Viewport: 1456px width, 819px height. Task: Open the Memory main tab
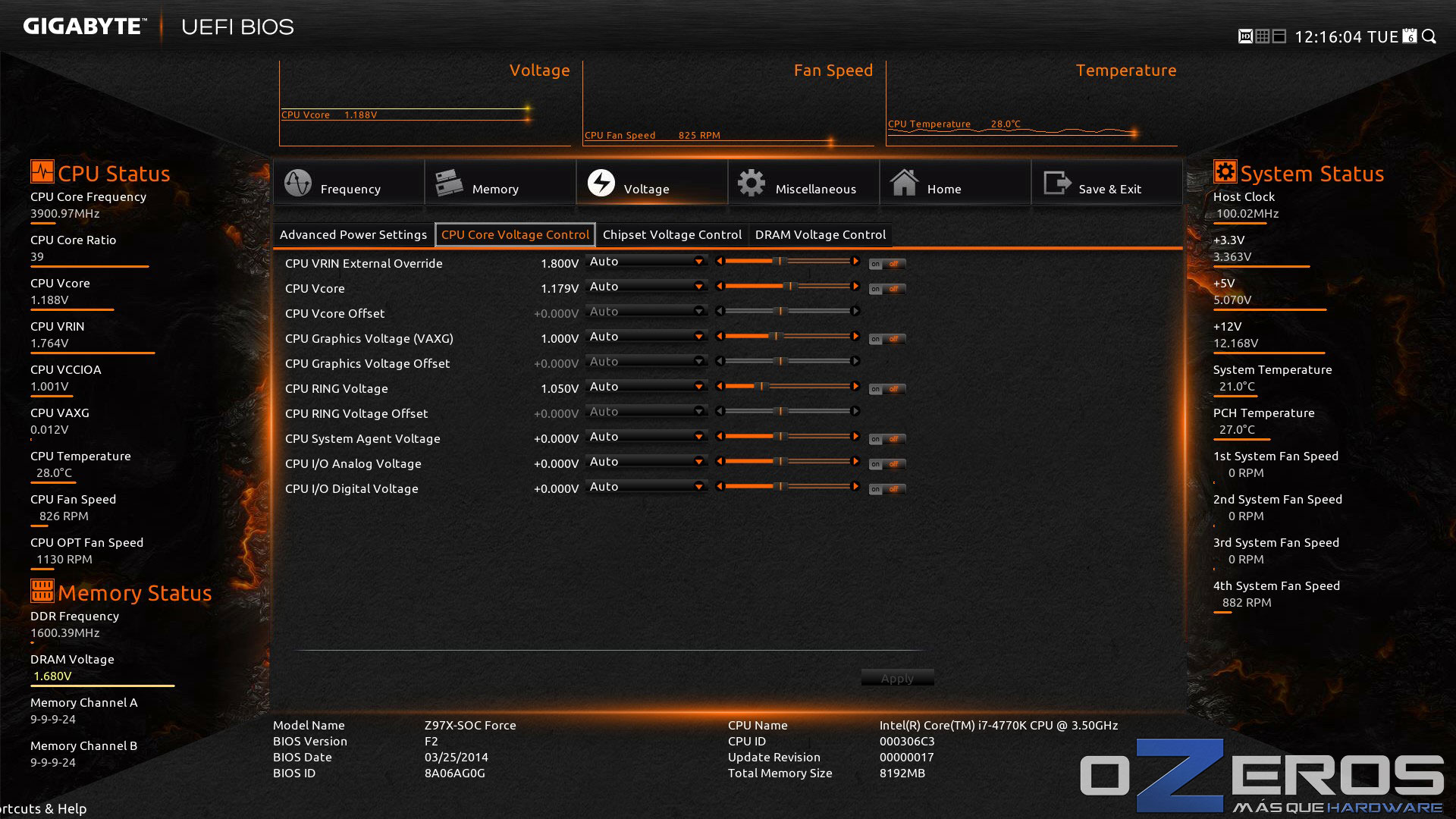[500, 183]
